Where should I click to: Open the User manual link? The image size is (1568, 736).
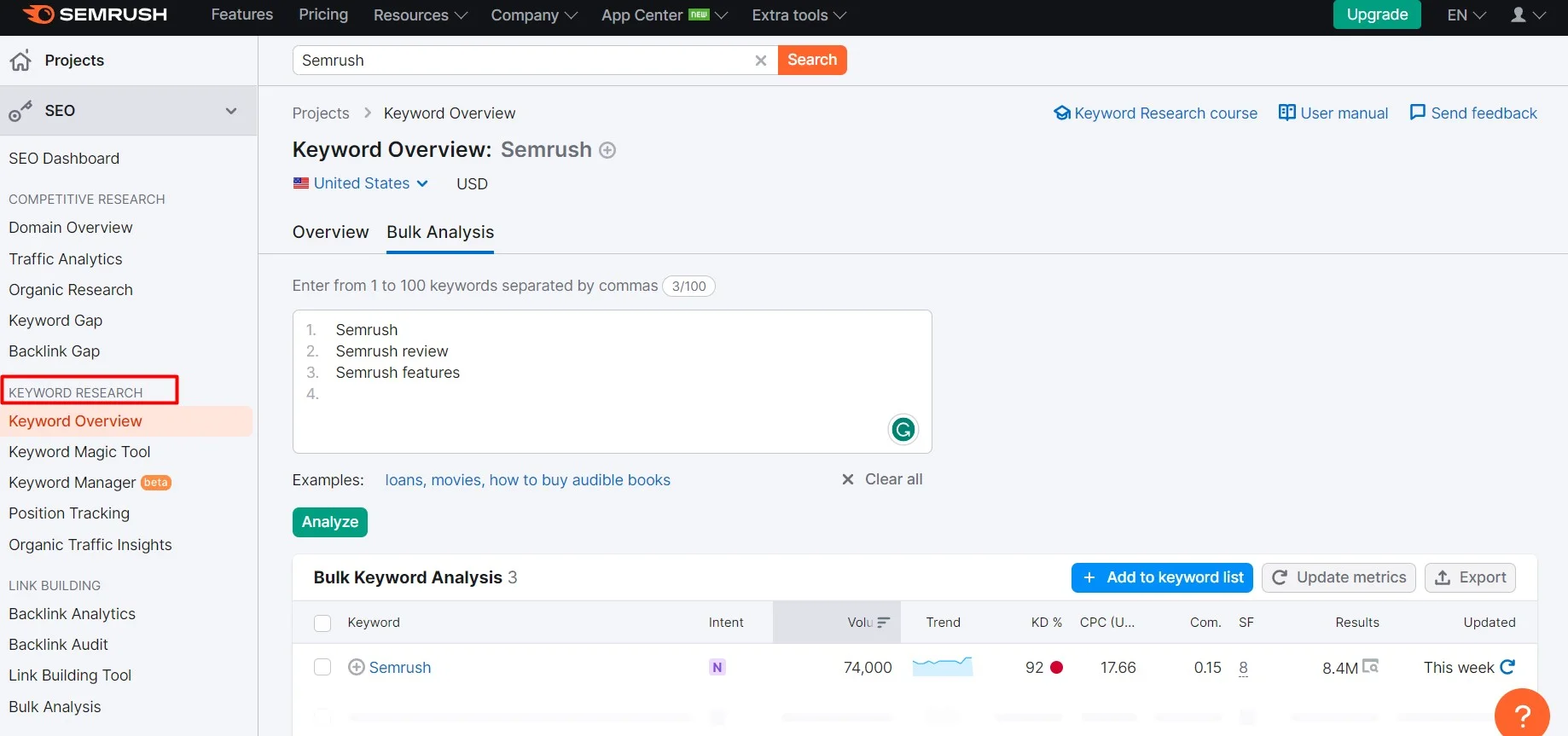click(x=1333, y=113)
